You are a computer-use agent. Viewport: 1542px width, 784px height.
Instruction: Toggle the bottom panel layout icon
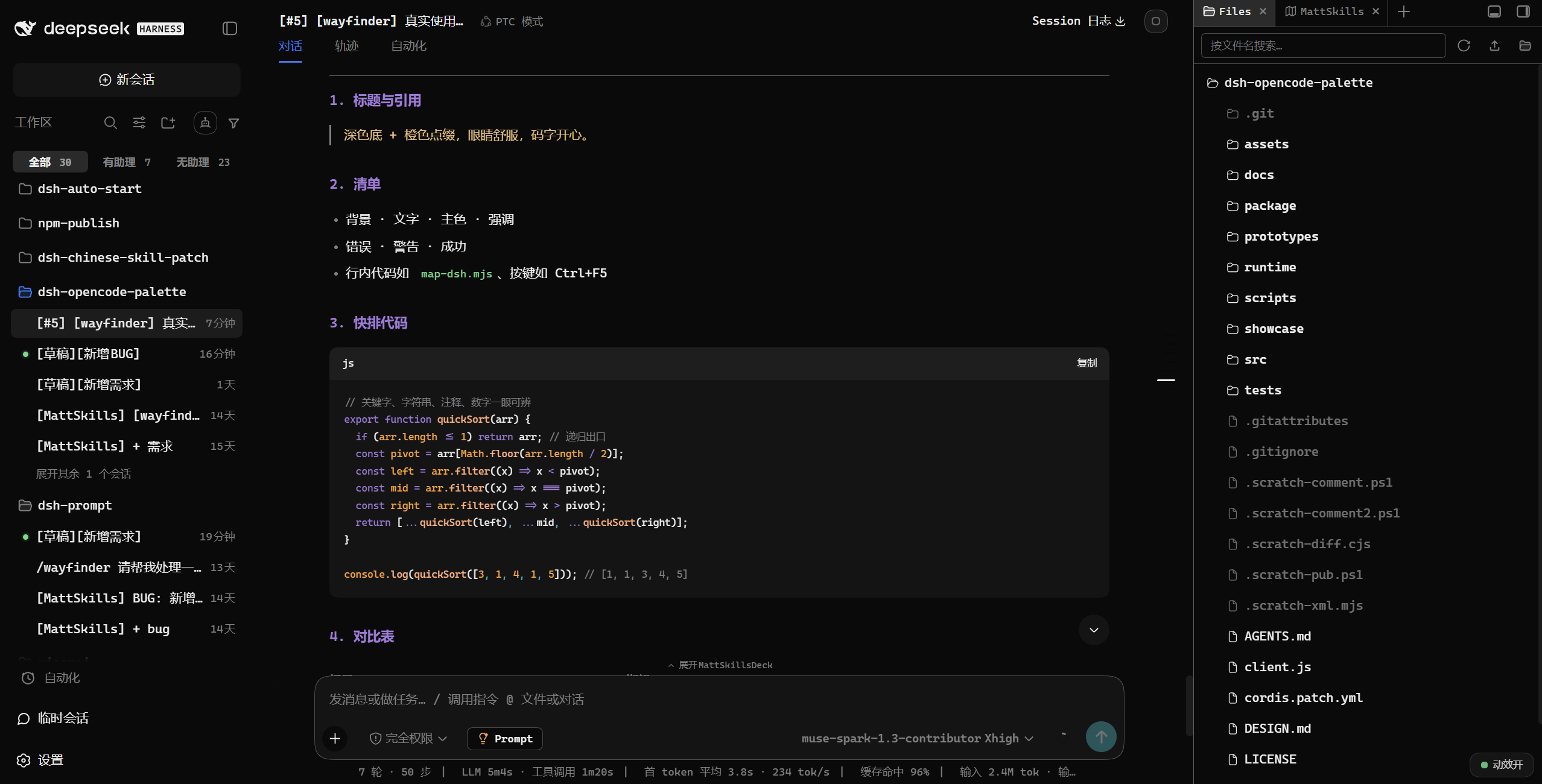click(x=1494, y=11)
